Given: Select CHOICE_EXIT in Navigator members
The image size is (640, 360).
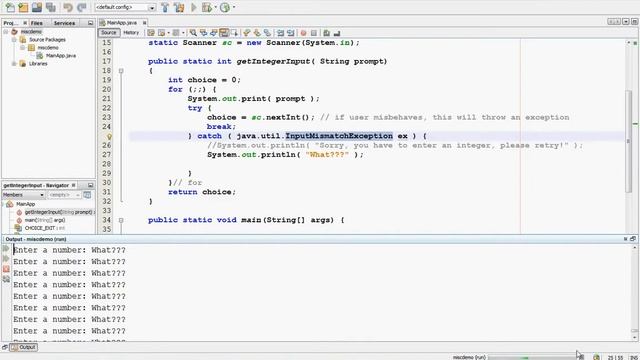Looking at the screenshot, I should (x=44, y=228).
